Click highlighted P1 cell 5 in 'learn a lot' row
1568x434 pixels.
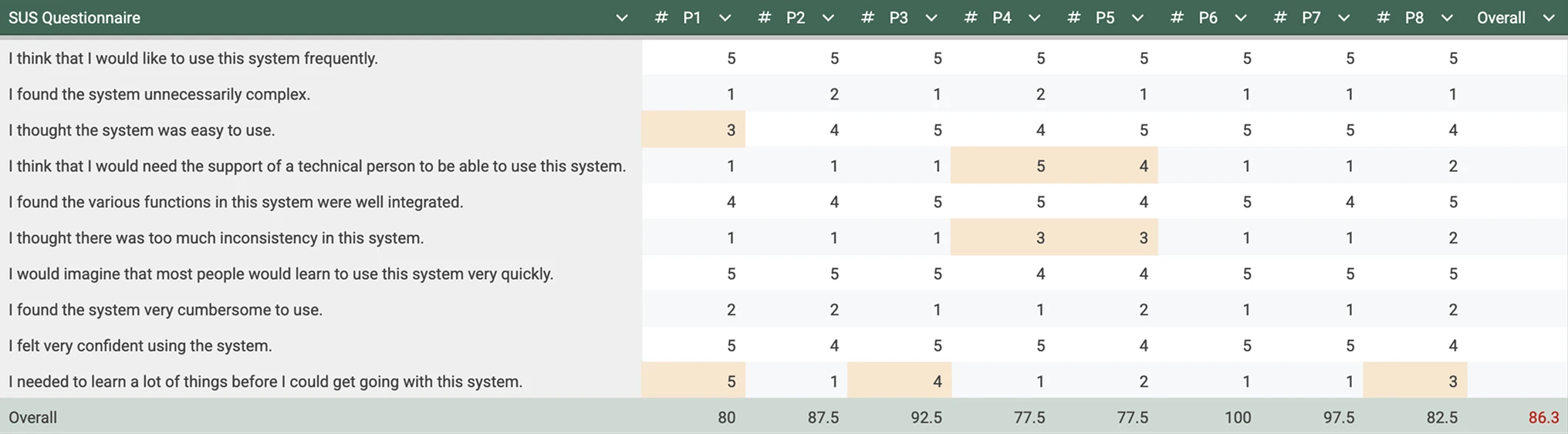pyautogui.click(x=693, y=381)
